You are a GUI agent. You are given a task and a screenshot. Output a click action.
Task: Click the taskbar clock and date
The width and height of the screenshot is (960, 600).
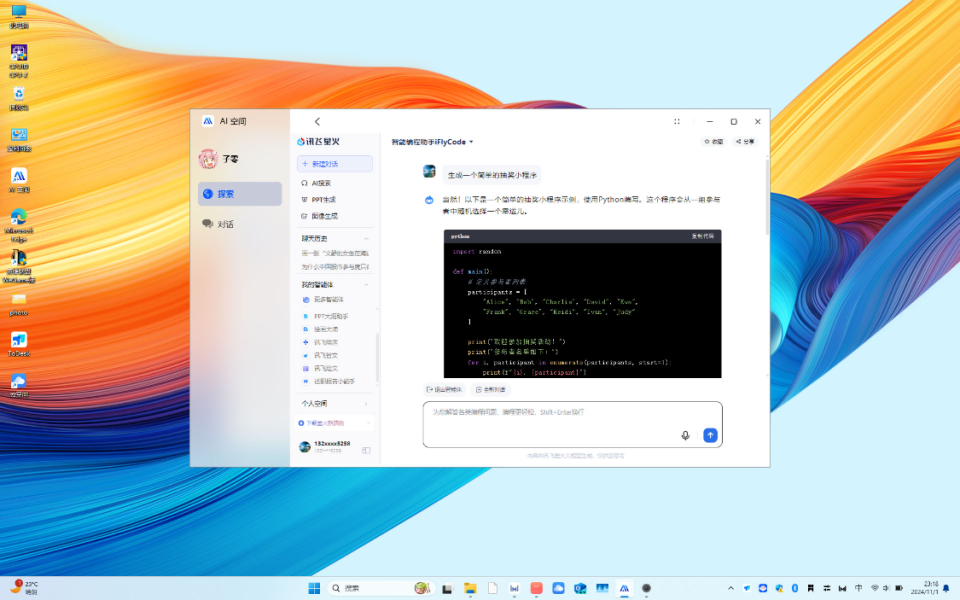click(x=924, y=588)
